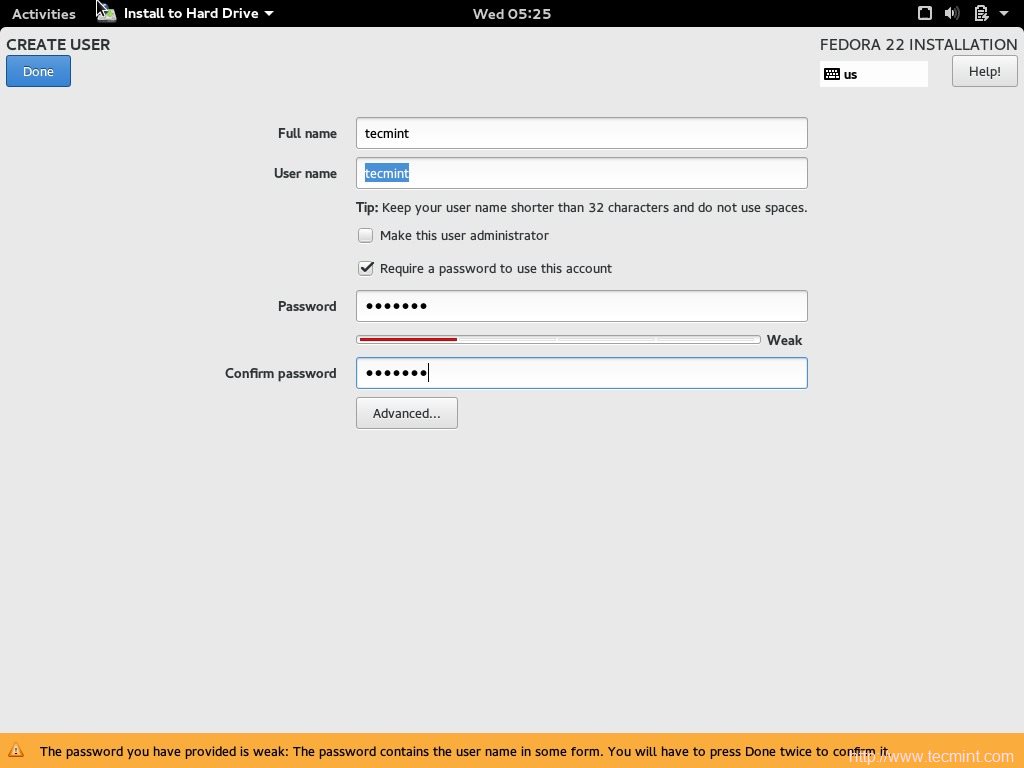Uncheck Require a password checkbox

[x=366, y=268]
